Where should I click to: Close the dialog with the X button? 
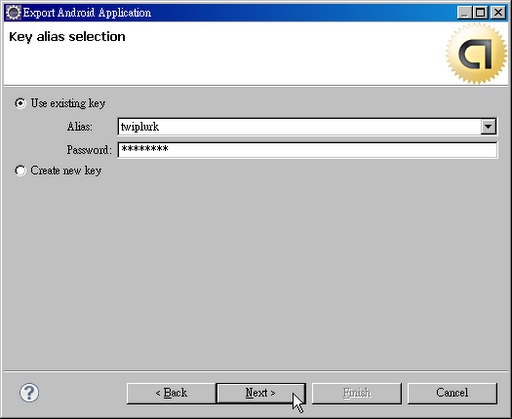[x=498, y=13]
